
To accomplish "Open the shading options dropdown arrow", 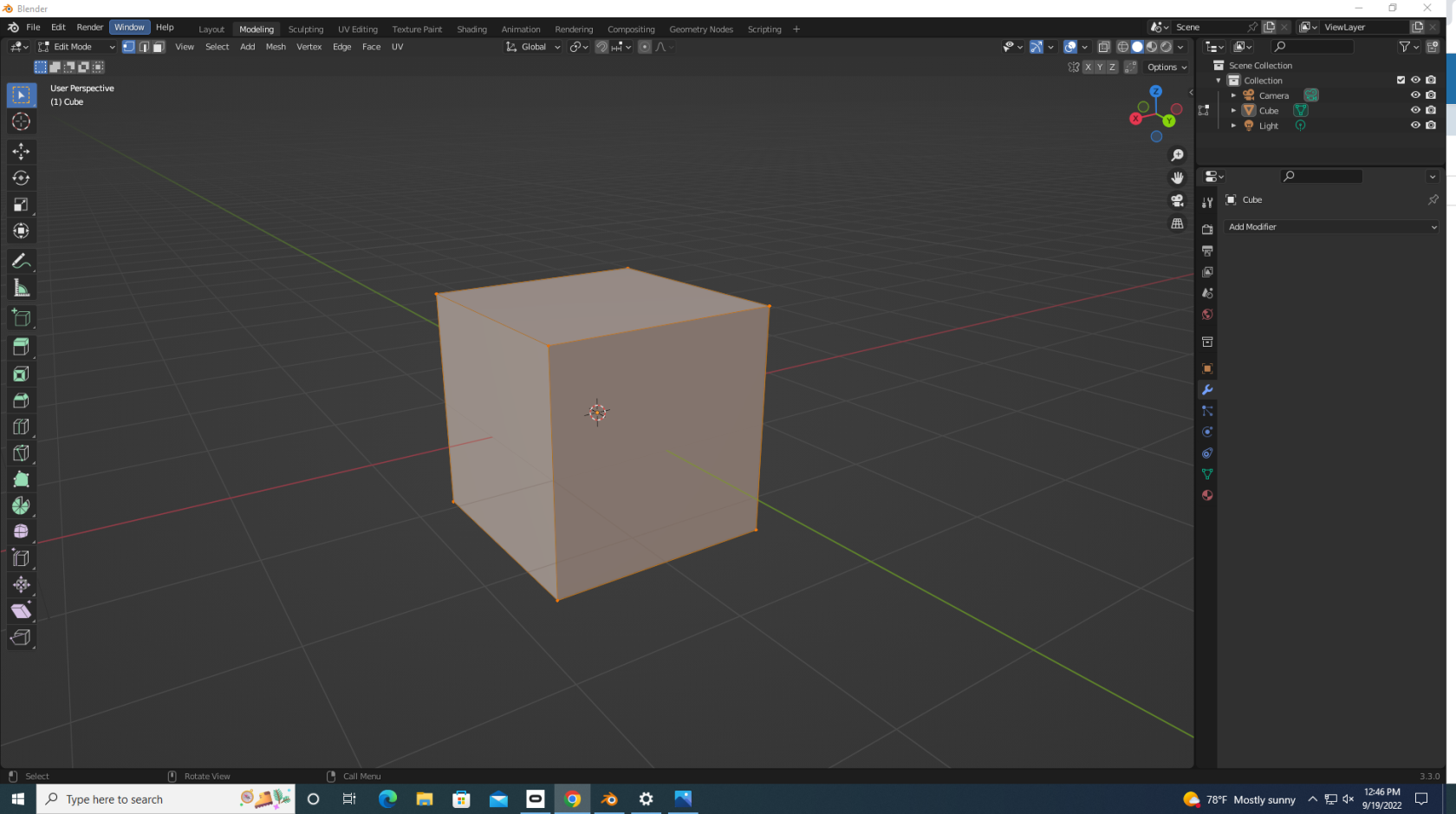I will 1180,47.
